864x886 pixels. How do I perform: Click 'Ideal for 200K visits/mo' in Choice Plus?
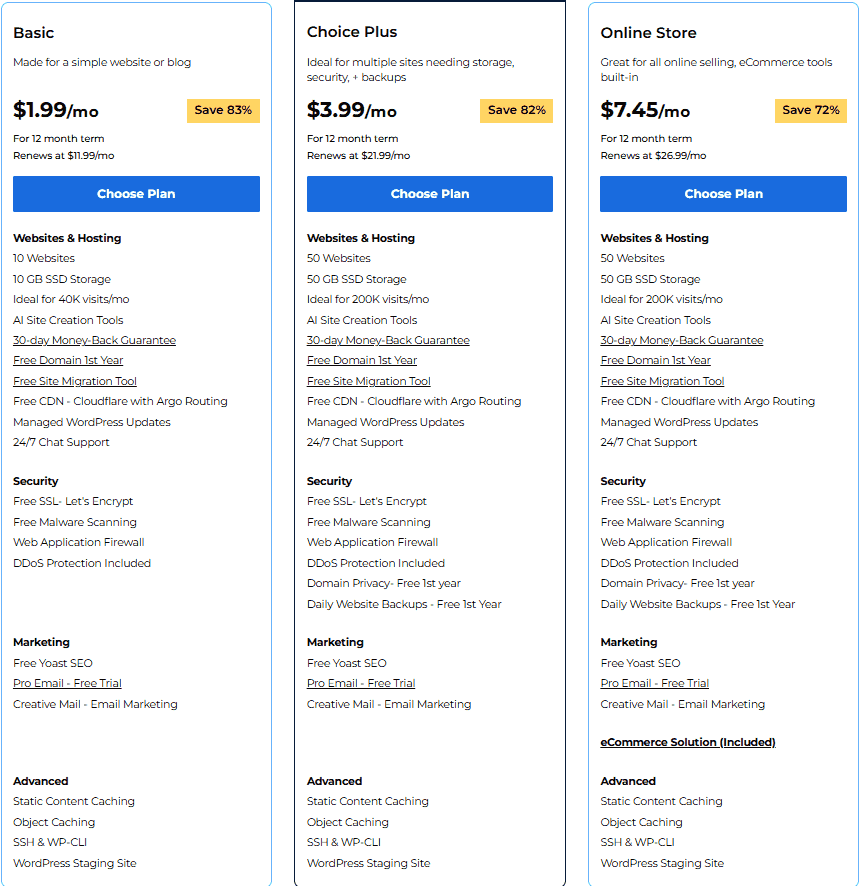tap(368, 299)
